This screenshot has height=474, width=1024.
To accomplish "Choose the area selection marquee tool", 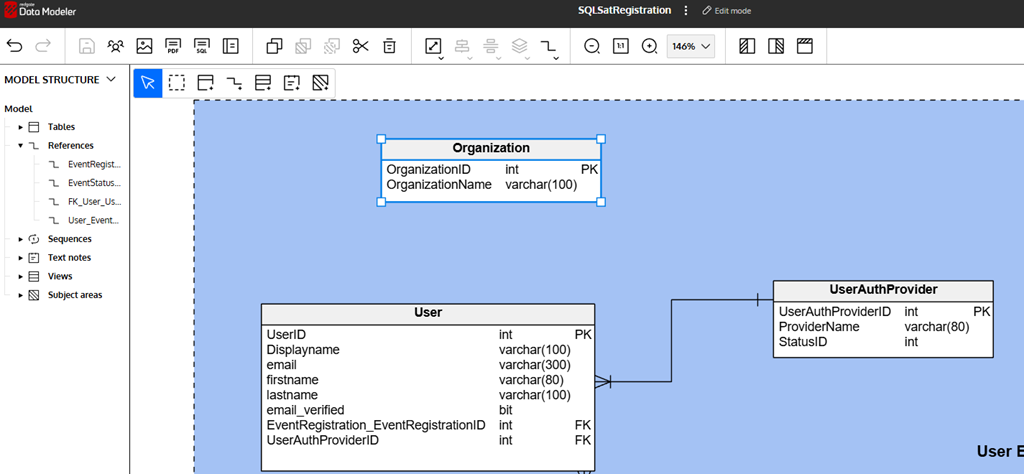I will pos(177,83).
